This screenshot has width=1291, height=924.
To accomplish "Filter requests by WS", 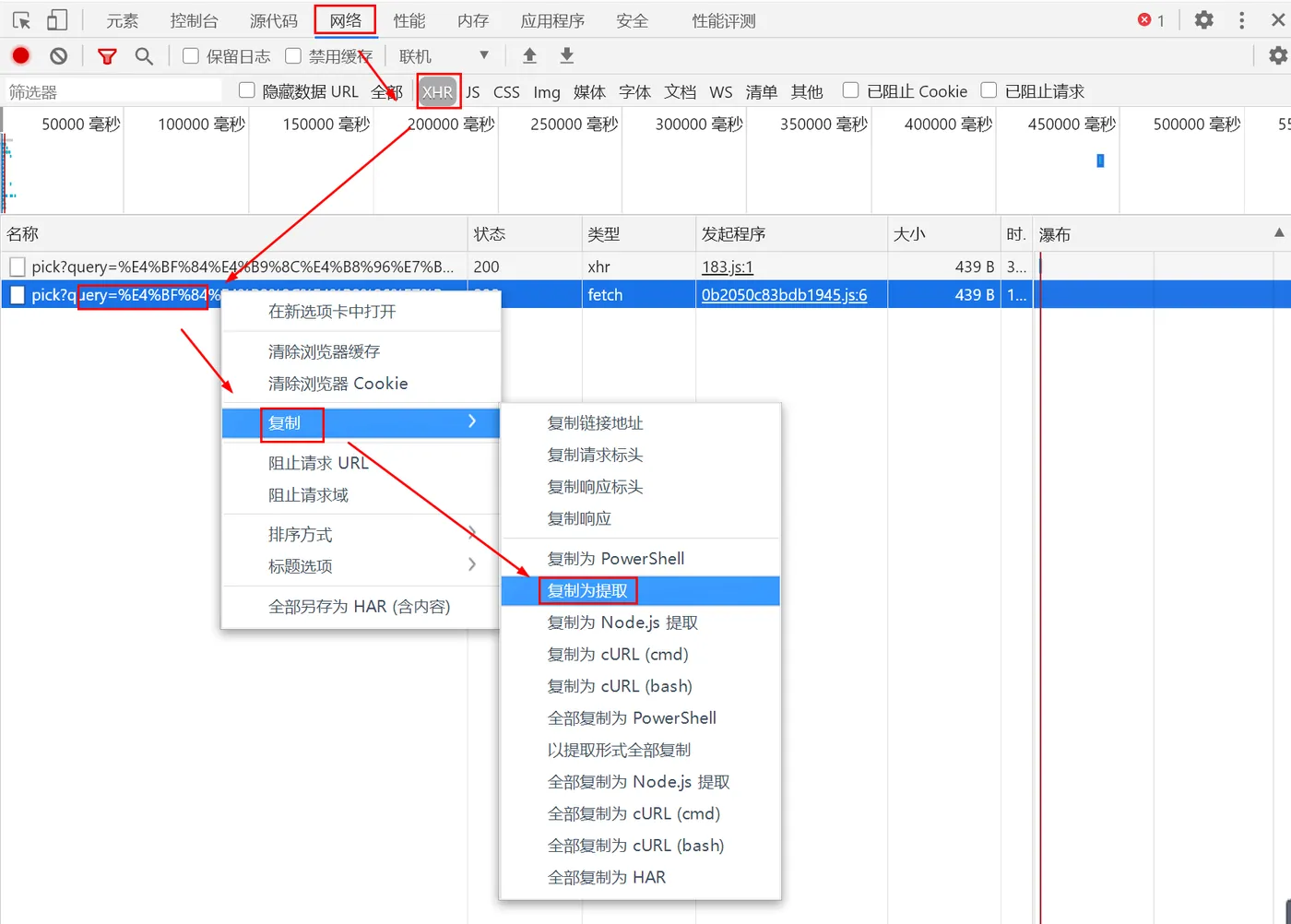I will point(721,91).
